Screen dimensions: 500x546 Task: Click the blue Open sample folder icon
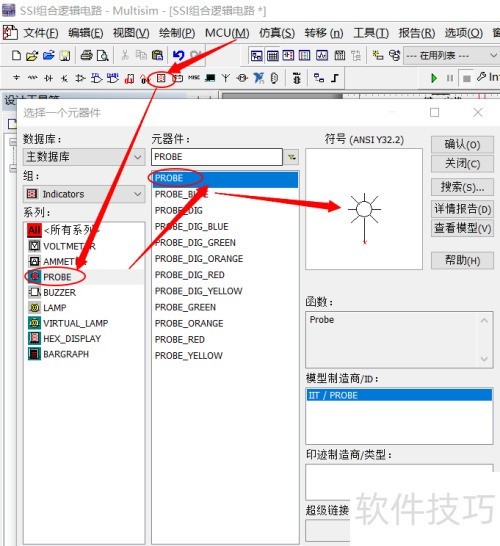[49, 55]
